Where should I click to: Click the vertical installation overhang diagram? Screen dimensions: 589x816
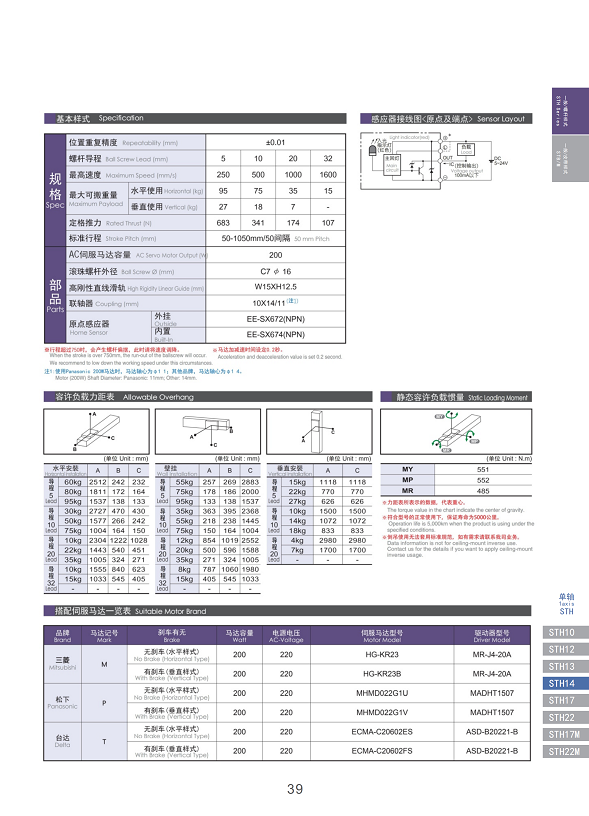tap(319, 431)
